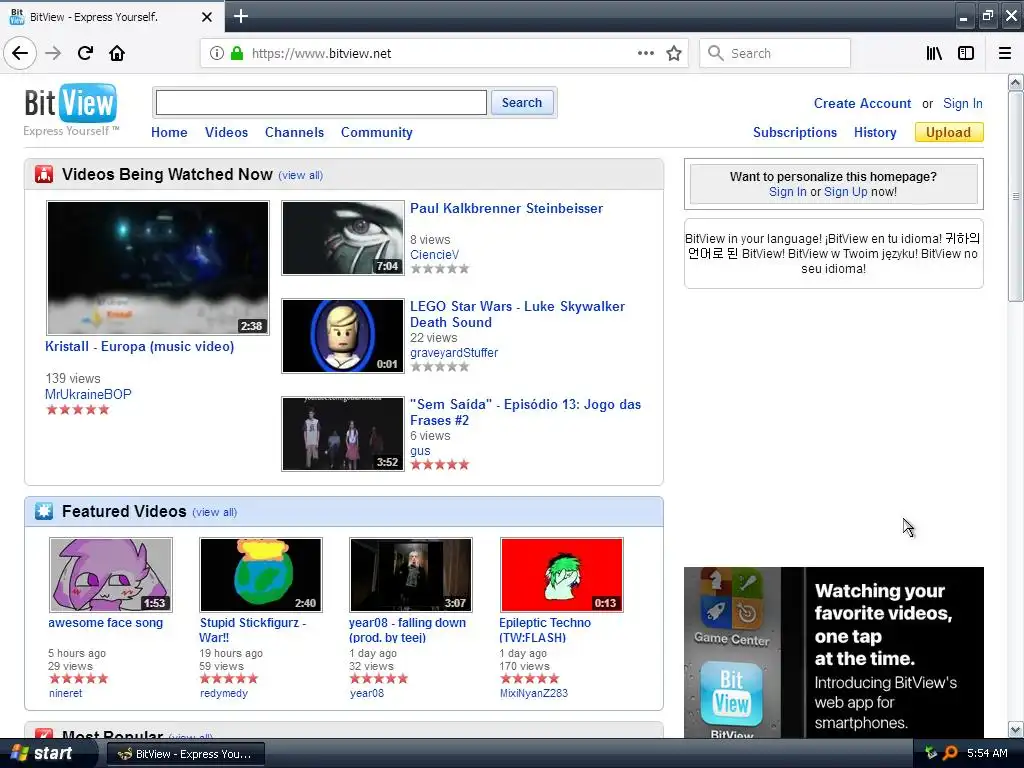1024x768 pixels.
Task: Open Kristall - Europa video thumbnail
Action: click(157, 268)
